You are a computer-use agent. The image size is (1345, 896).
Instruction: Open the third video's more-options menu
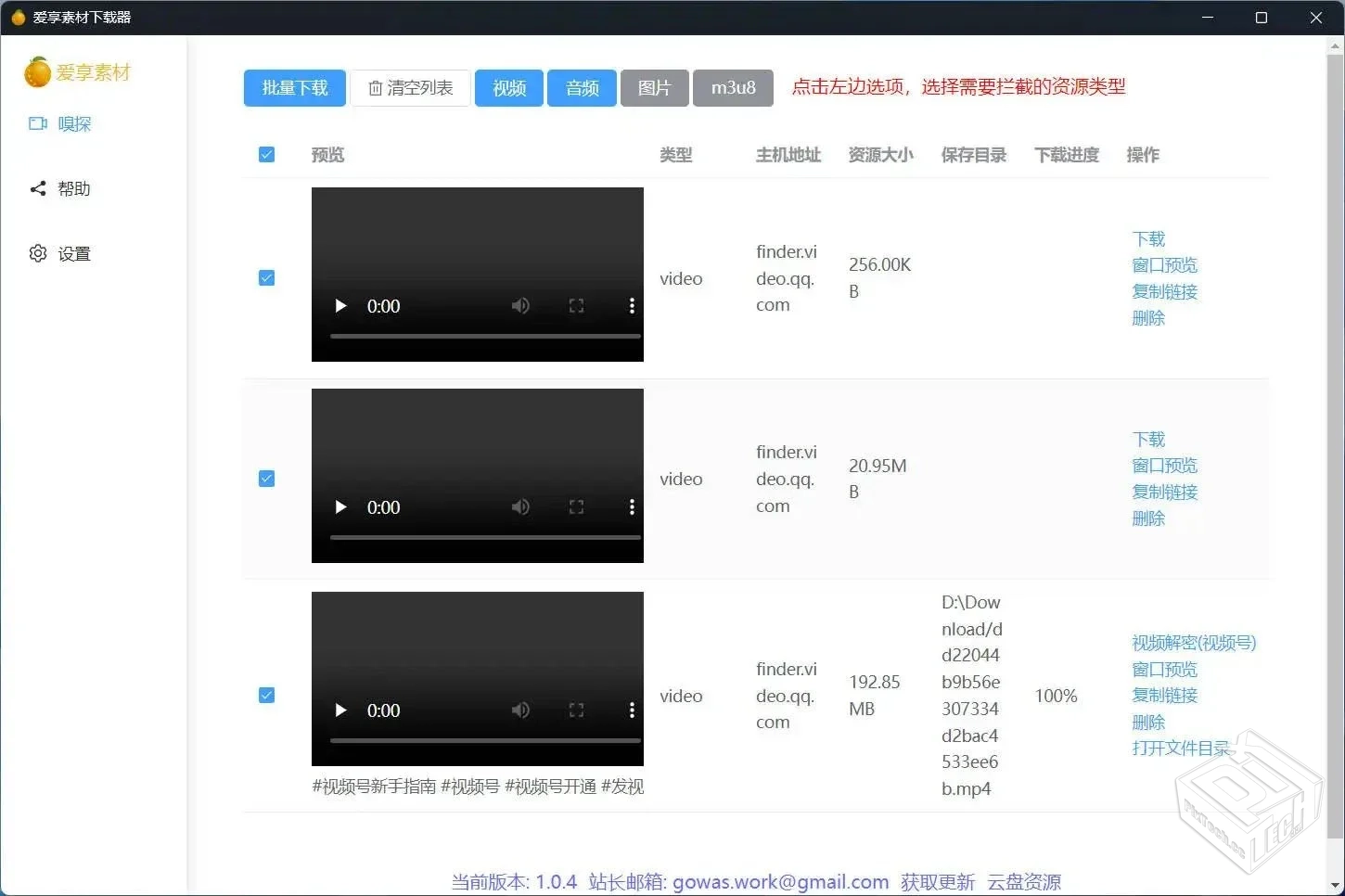point(632,710)
